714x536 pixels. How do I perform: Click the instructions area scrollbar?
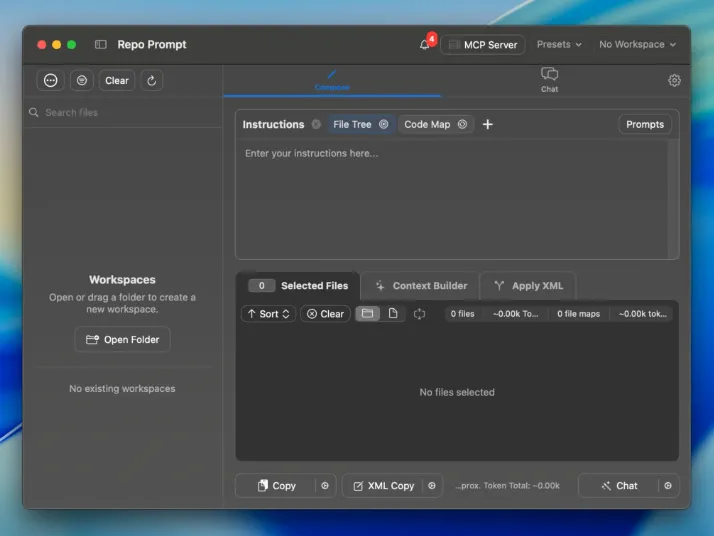coord(672,199)
